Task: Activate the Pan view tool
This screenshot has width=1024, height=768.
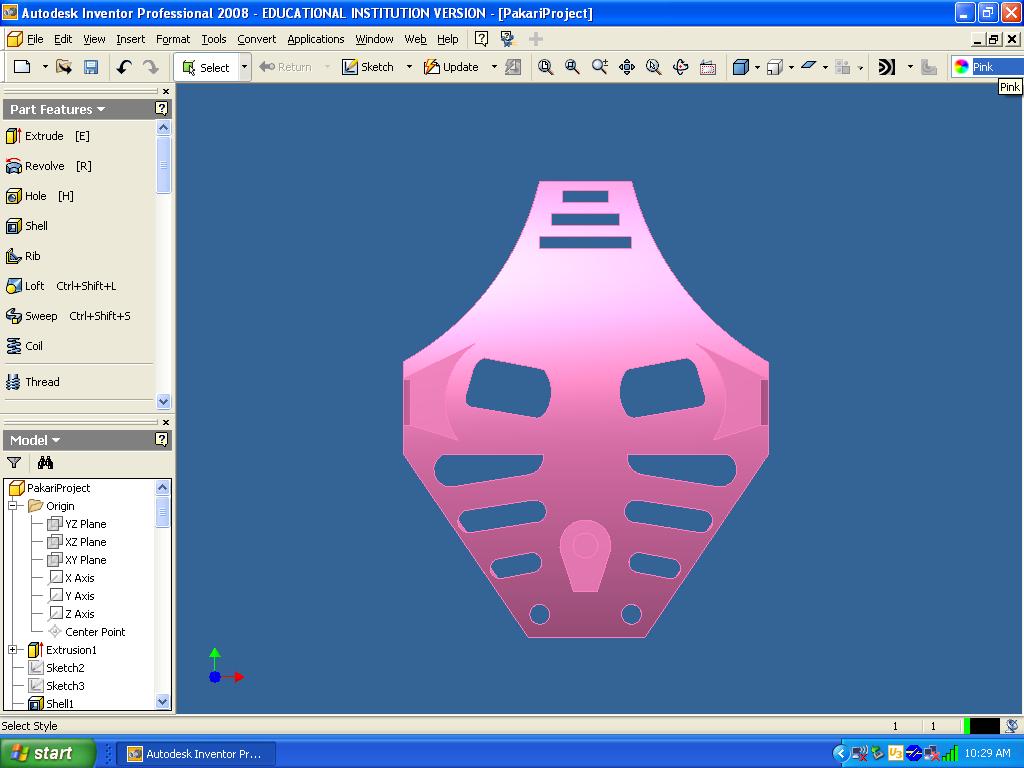Action: point(627,67)
